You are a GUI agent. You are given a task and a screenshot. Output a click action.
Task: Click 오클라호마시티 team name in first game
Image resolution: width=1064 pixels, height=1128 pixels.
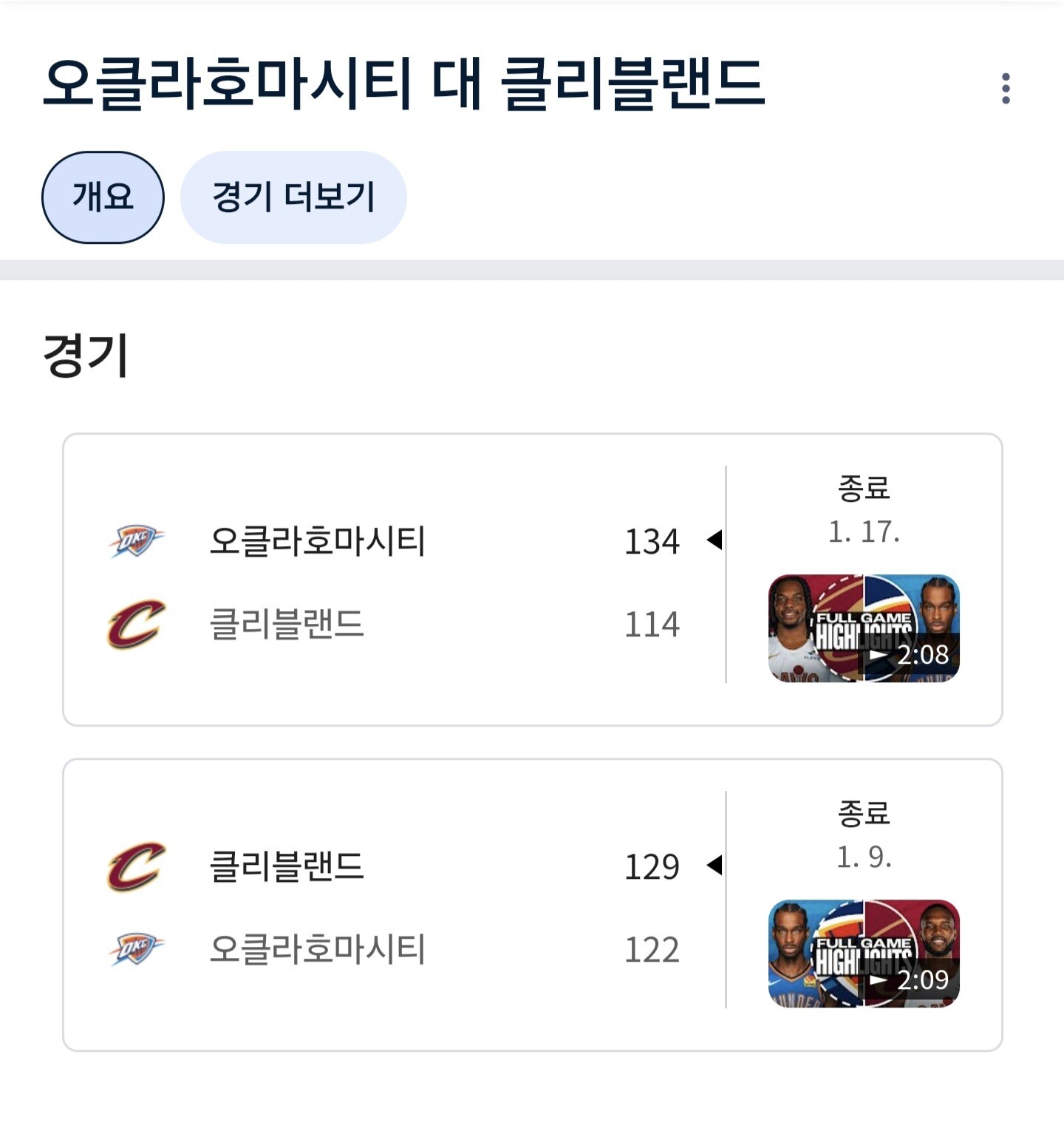[318, 541]
